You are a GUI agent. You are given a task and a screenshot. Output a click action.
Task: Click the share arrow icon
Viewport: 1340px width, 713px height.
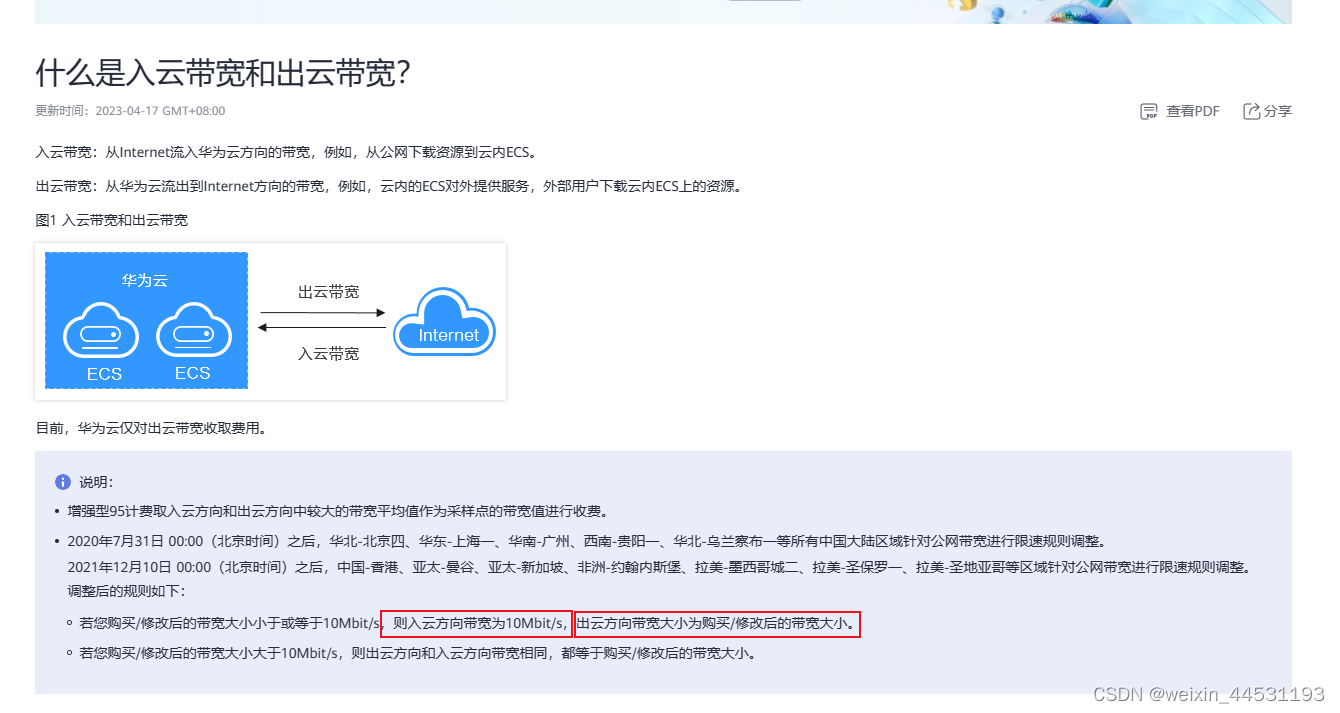tap(1251, 111)
